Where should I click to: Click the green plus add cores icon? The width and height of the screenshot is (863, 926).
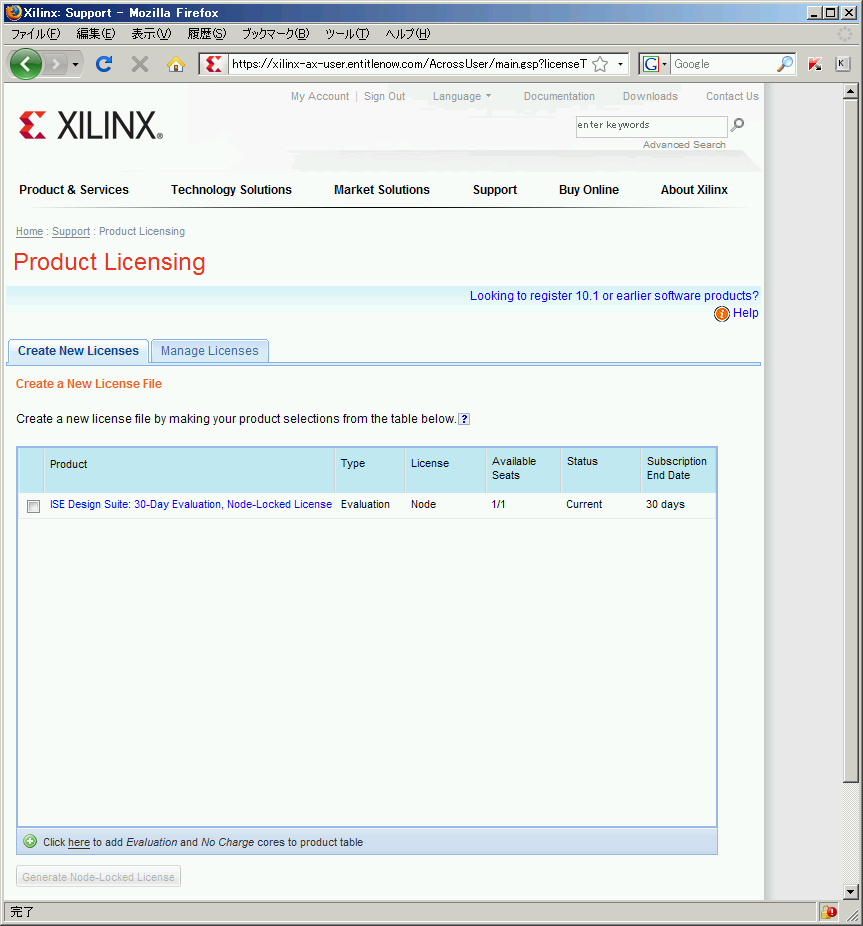(30, 842)
